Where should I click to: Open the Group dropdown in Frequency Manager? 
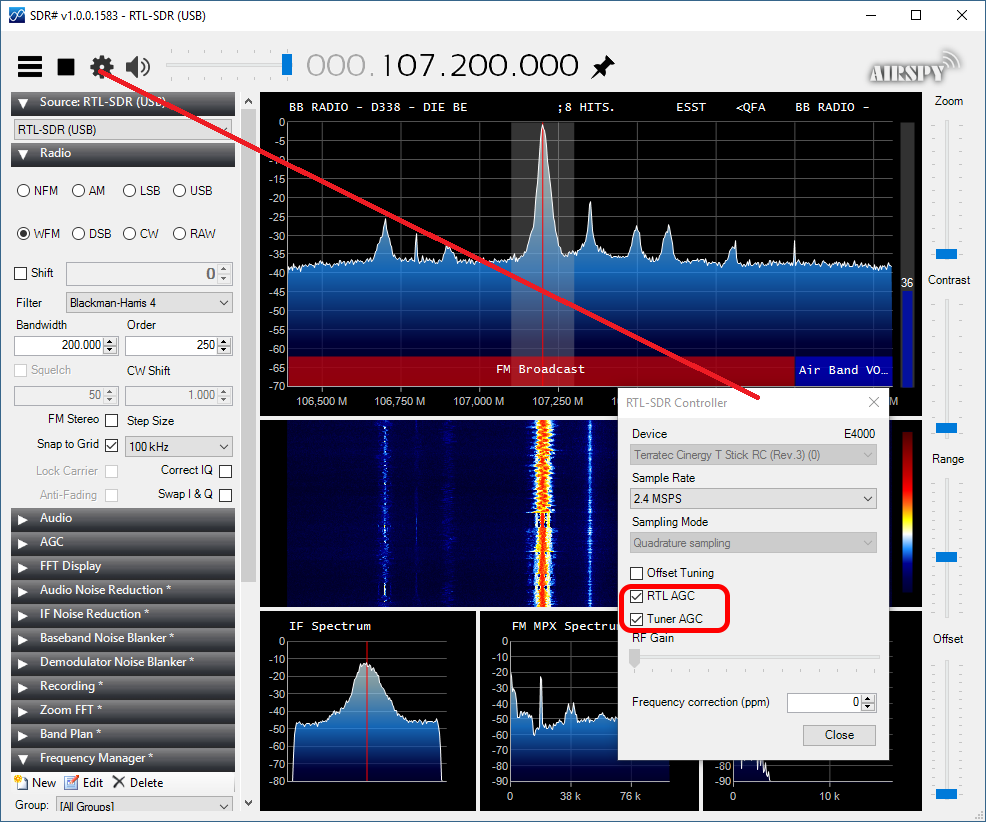[144, 806]
